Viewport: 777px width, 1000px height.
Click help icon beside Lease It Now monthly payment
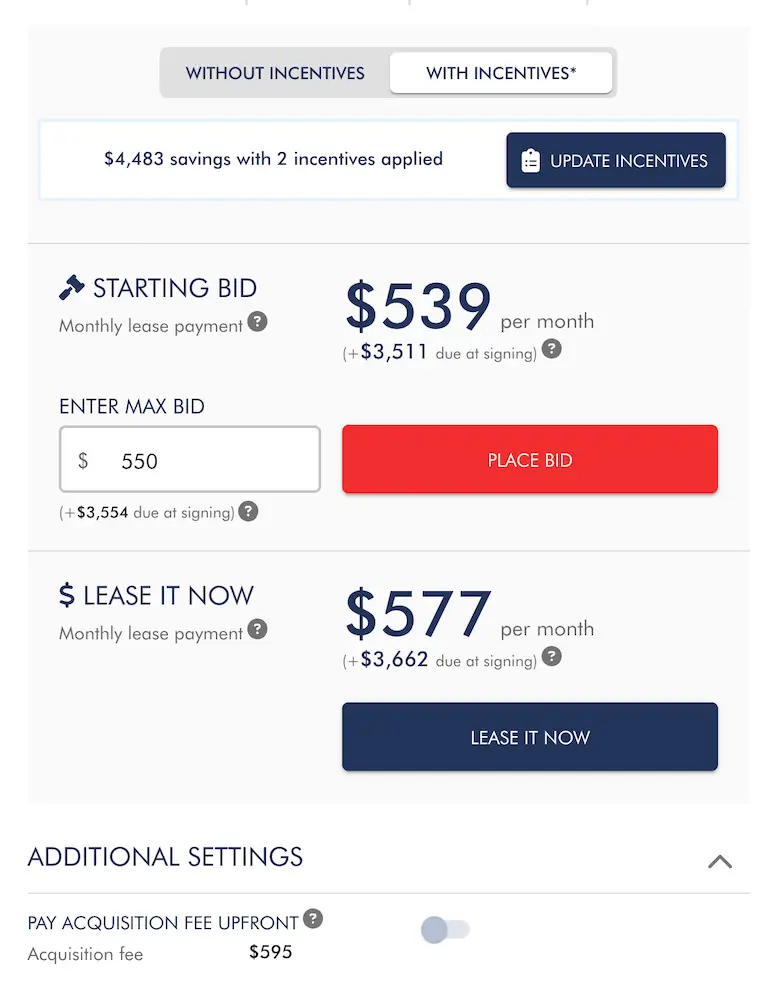258,630
